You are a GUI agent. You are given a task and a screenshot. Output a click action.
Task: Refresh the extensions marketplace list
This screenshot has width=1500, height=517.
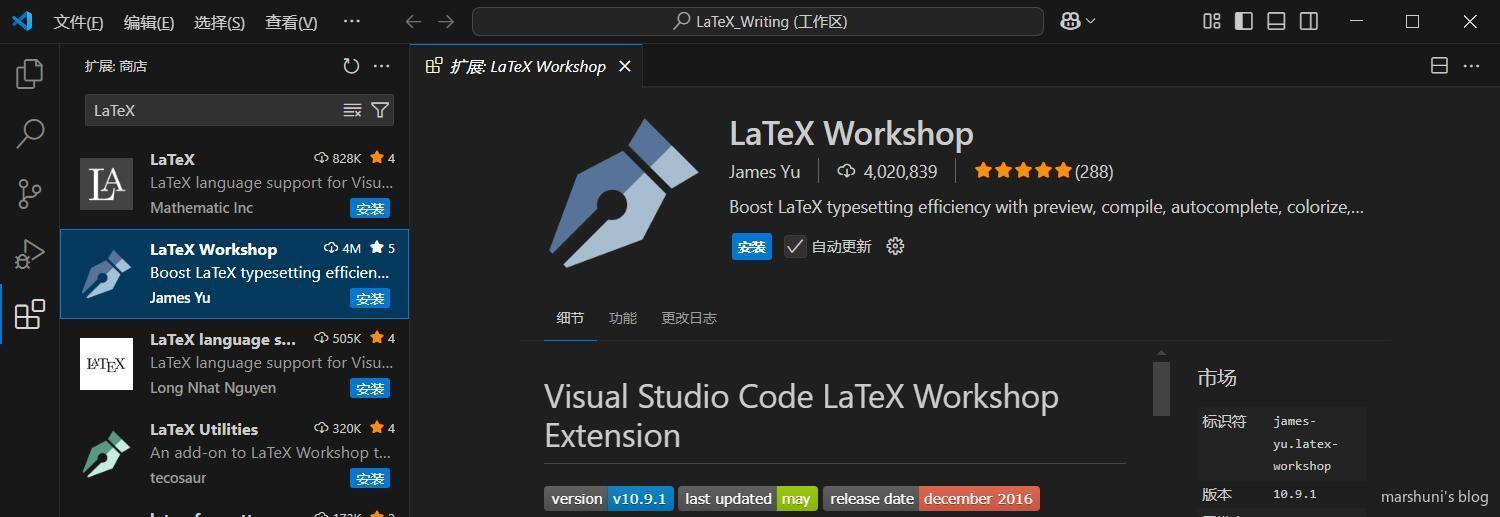[x=351, y=66]
